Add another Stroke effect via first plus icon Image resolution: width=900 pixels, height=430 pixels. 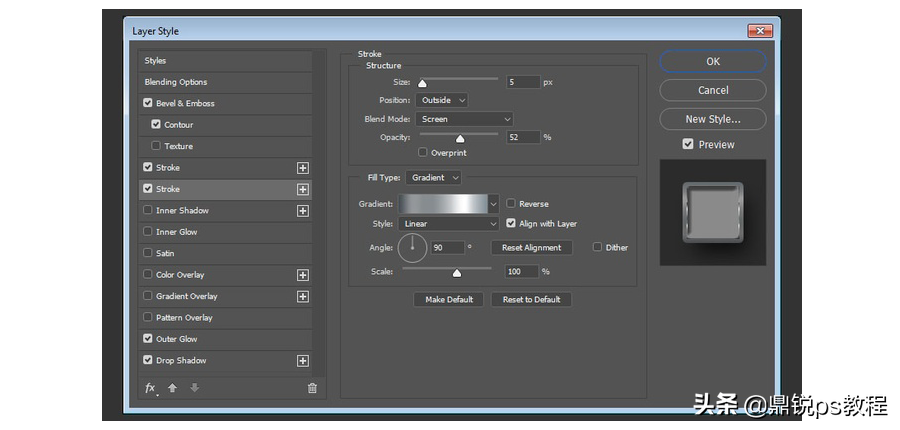pos(302,168)
